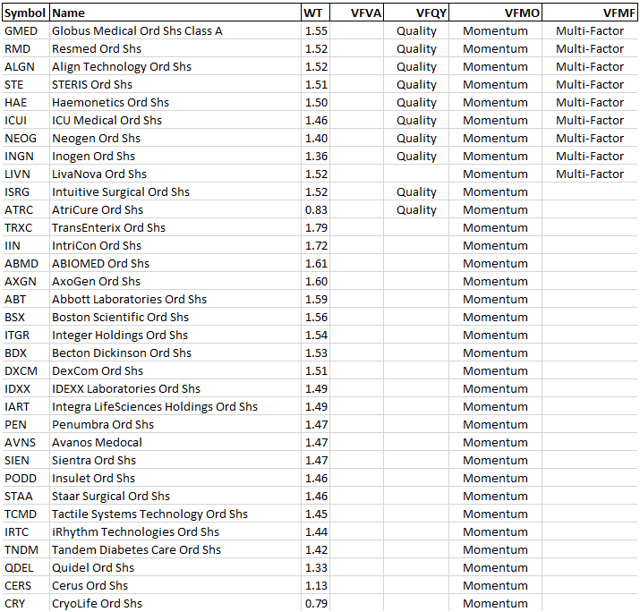Click the RMD symbol cell
The height and width of the screenshot is (612, 640).
[25, 49]
